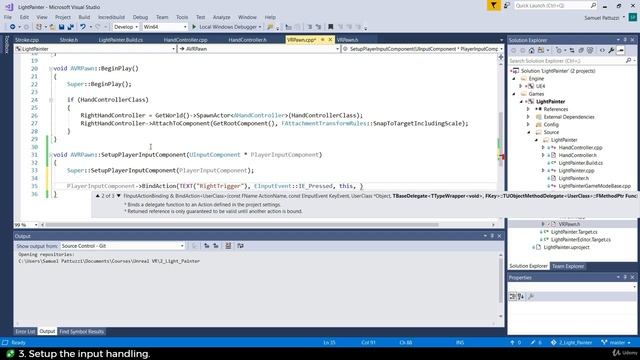Close the VRPawn.cpp tab
Screen dimensions: 640x360
click(330, 40)
